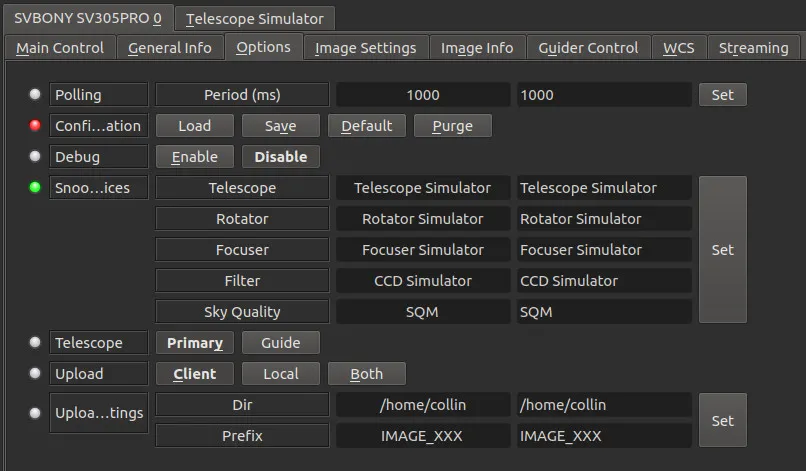Select Guide telescope
806x471 pixels.
[281, 343]
